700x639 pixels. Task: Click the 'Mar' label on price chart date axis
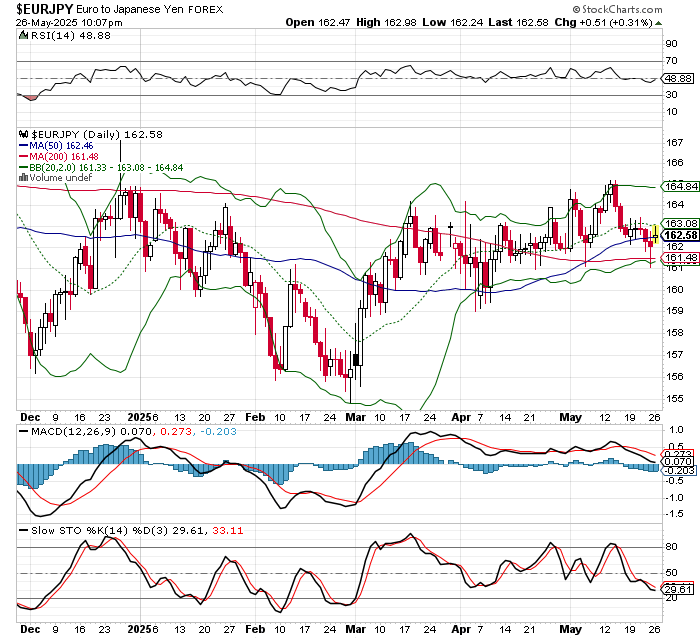click(356, 417)
